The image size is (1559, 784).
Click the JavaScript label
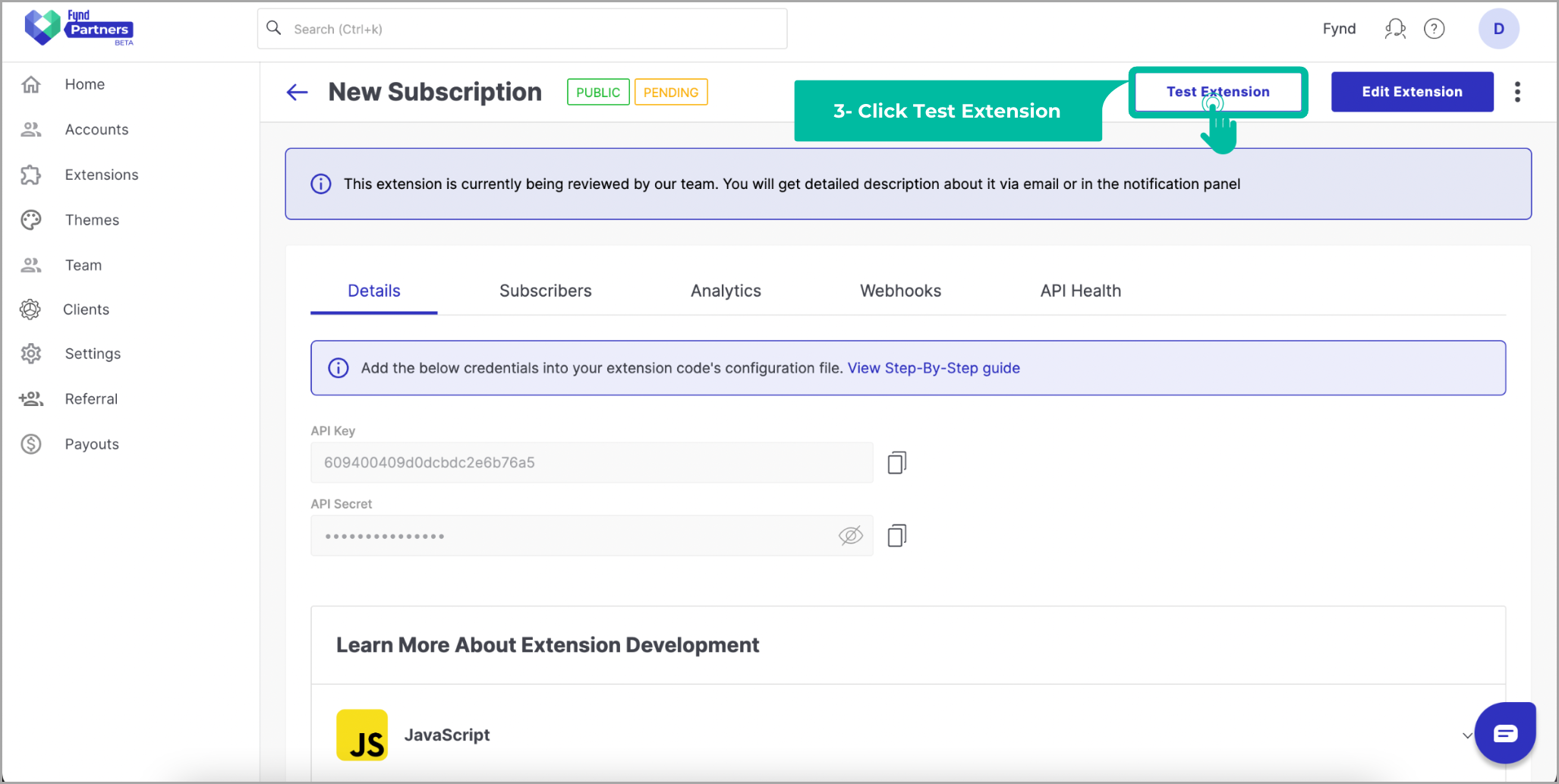click(447, 735)
